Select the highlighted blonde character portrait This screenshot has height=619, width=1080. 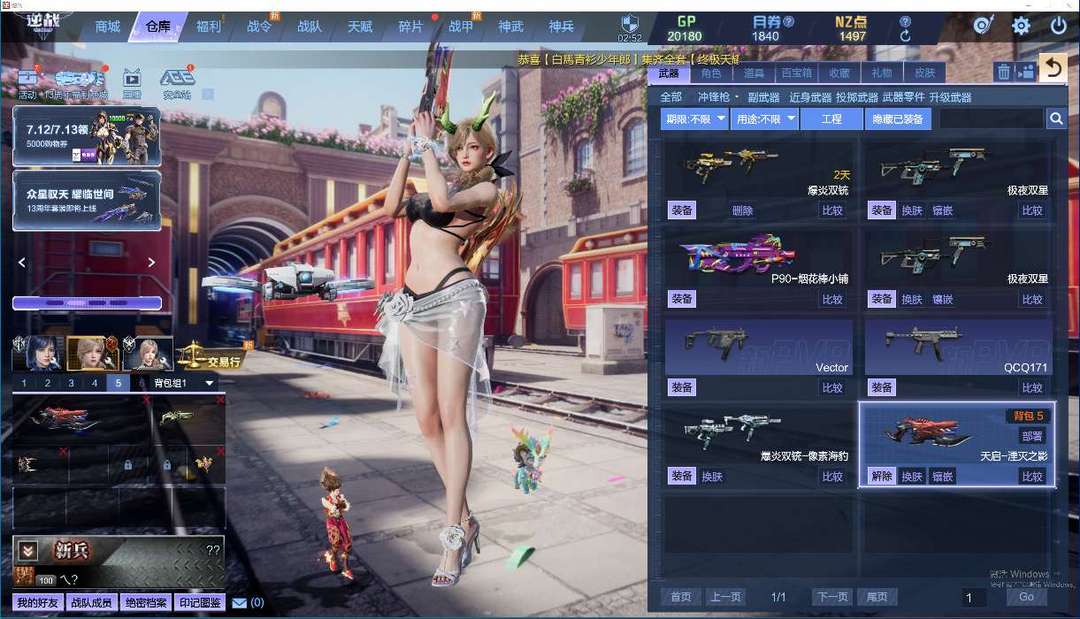point(93,353)
